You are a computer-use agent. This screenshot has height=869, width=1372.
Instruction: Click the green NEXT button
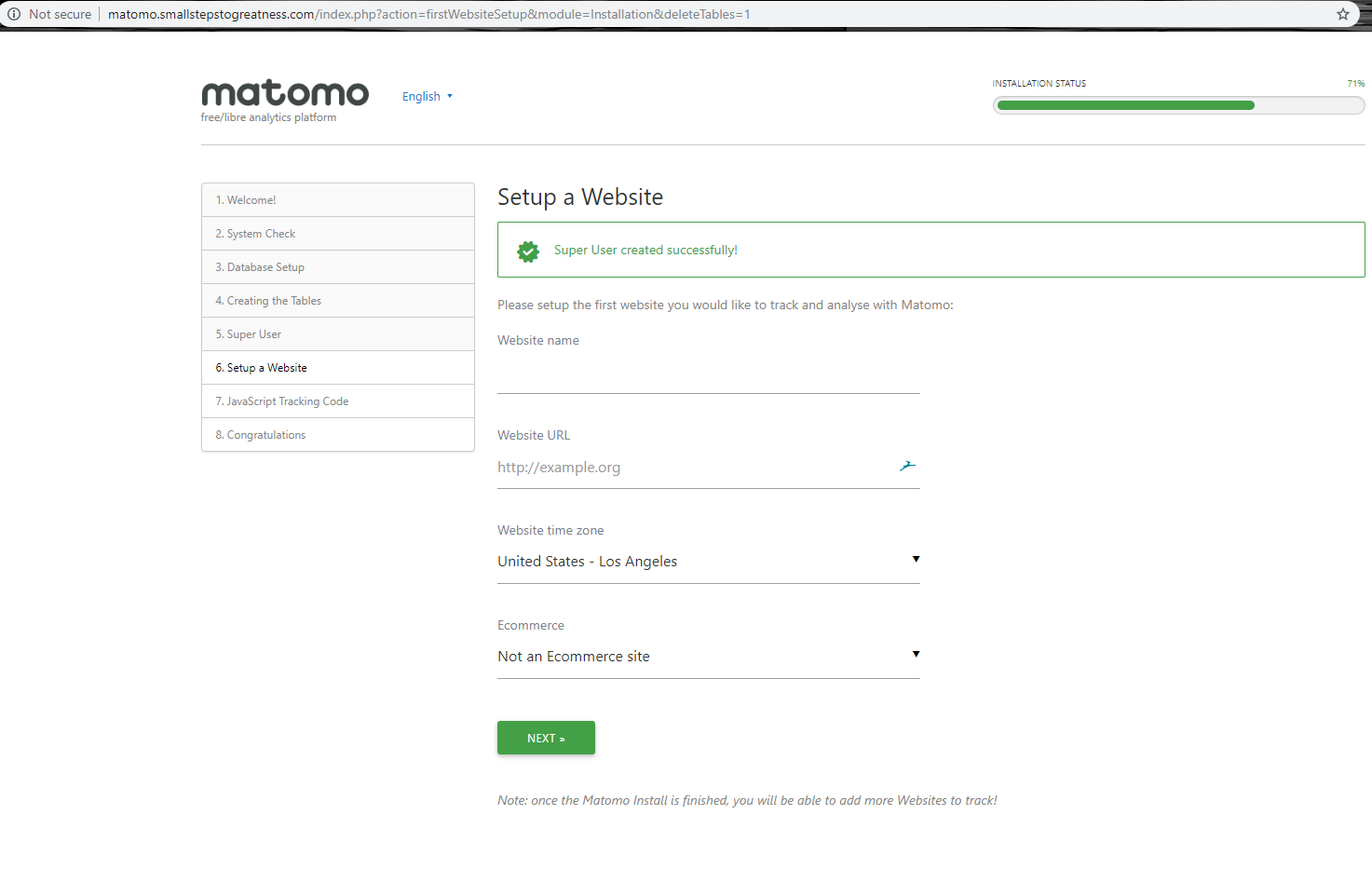click(546, 738)
